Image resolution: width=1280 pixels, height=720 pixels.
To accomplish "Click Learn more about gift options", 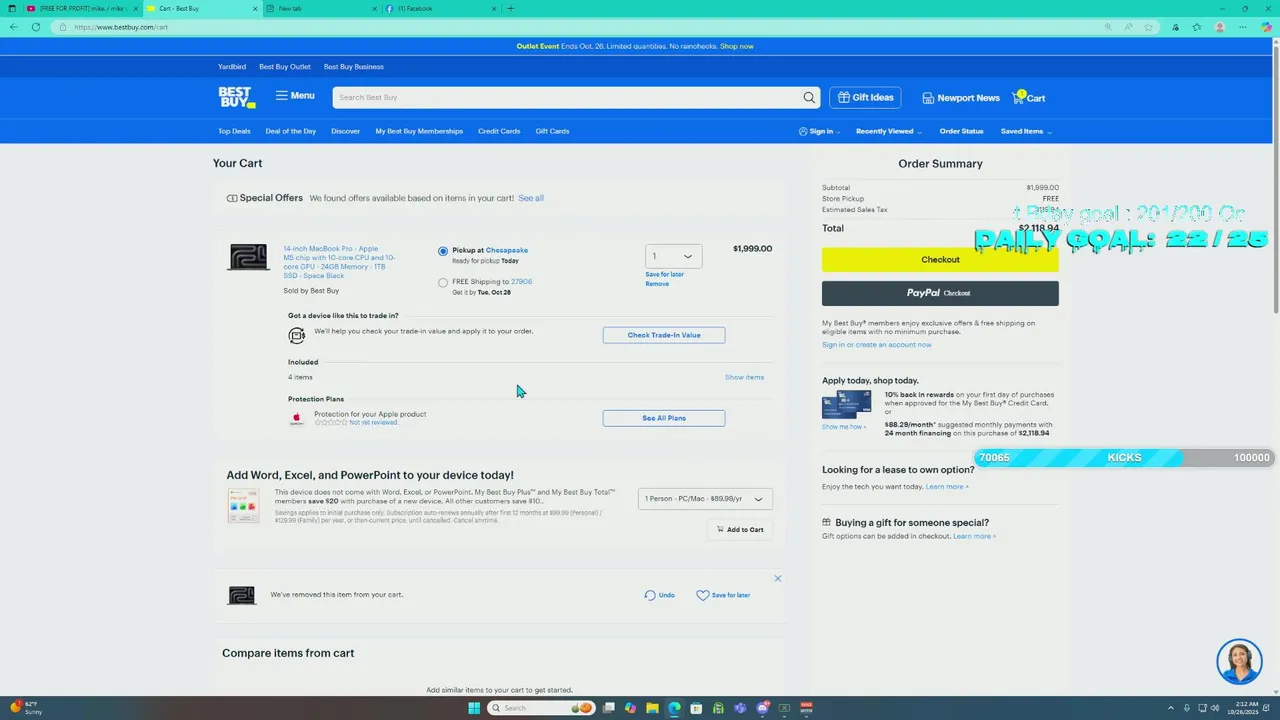I will (974, 537).
